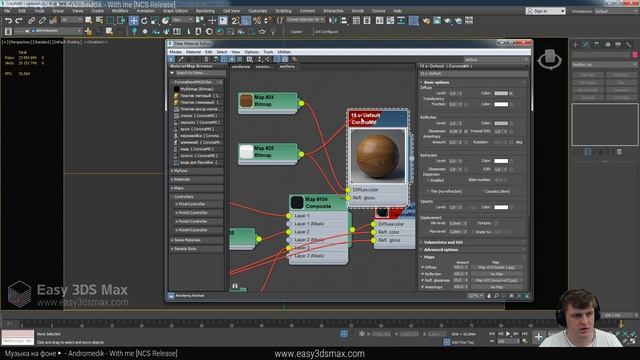Open the Modes menu in Material Editor

175,52
